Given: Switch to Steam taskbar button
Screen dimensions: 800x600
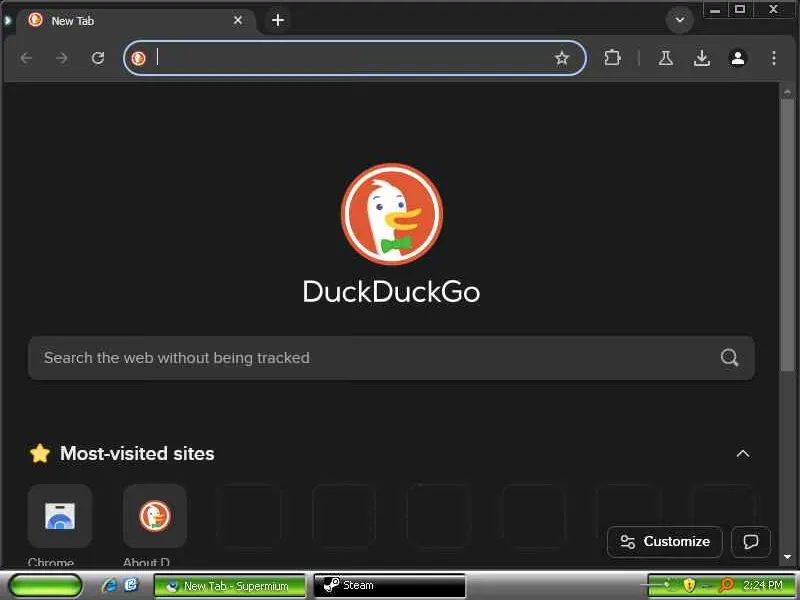Looking at the screenshot, I should pyautogui.click(x=389, y=585).
